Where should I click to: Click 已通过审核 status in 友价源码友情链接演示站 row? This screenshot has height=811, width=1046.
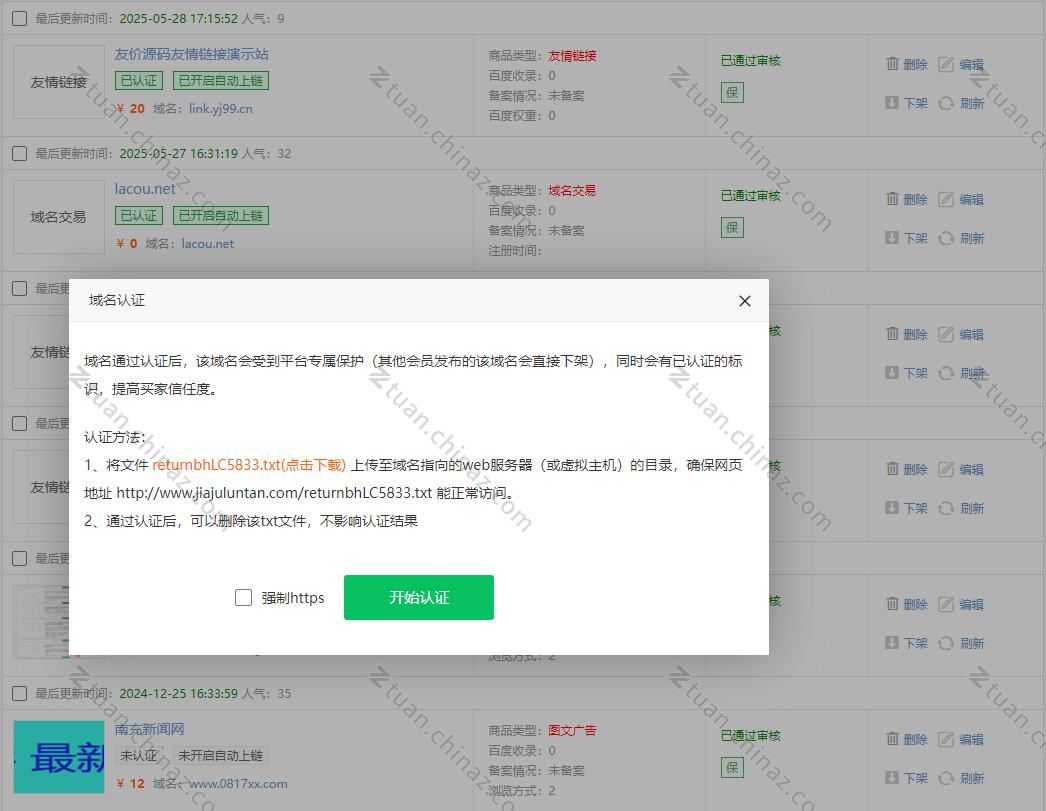[x=750, y=61]
